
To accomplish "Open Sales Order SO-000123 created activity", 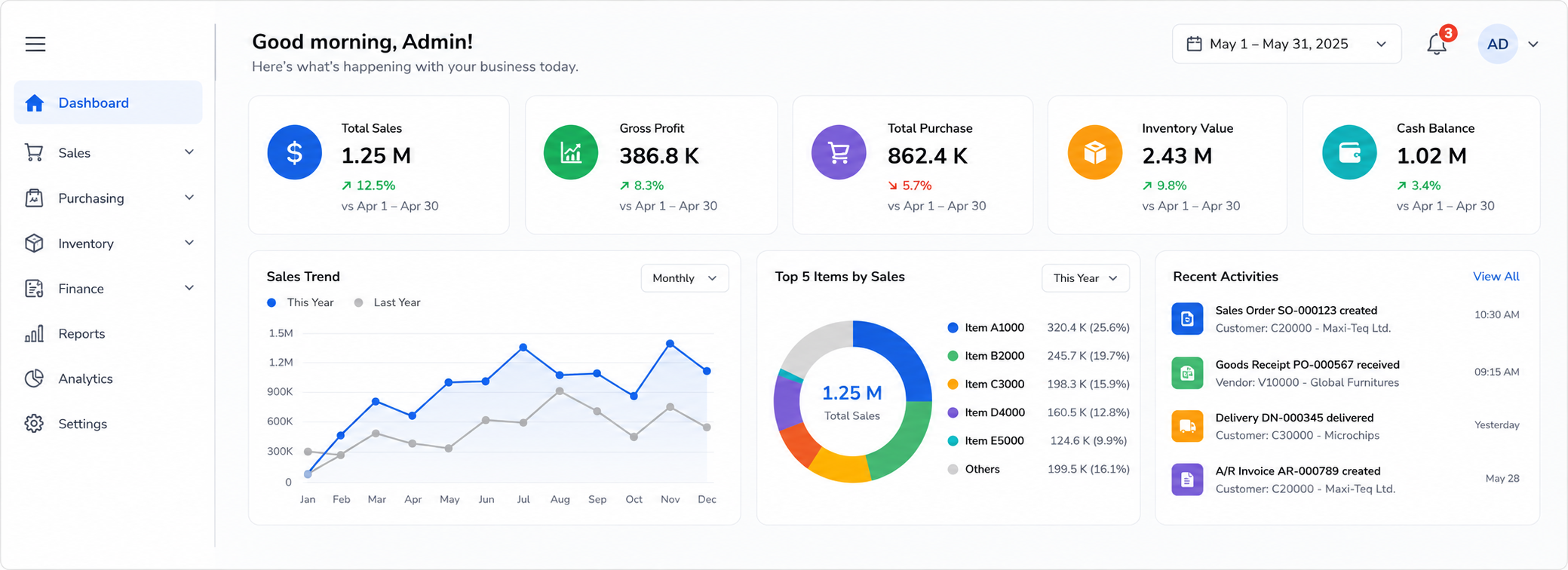I will coord(1346,319).
